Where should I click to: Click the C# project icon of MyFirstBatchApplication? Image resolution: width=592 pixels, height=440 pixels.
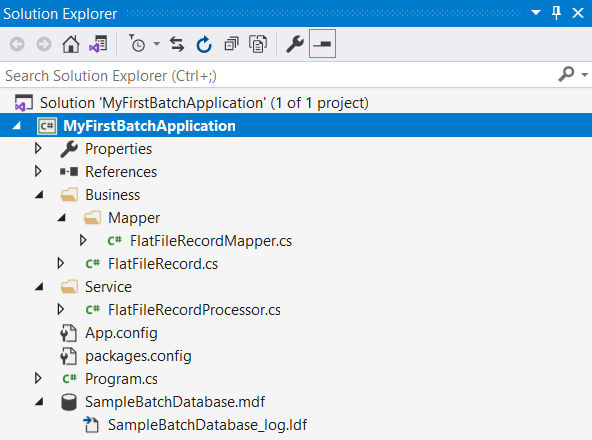coord(47,126)
